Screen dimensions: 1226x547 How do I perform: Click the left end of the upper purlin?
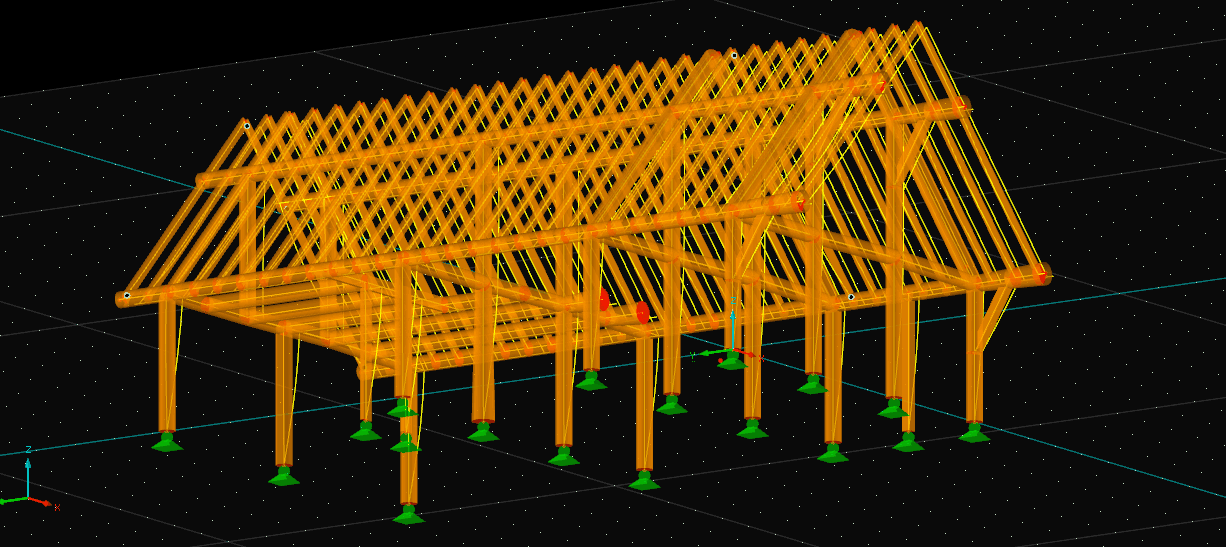pyautogui.click(x=201, y=180)
